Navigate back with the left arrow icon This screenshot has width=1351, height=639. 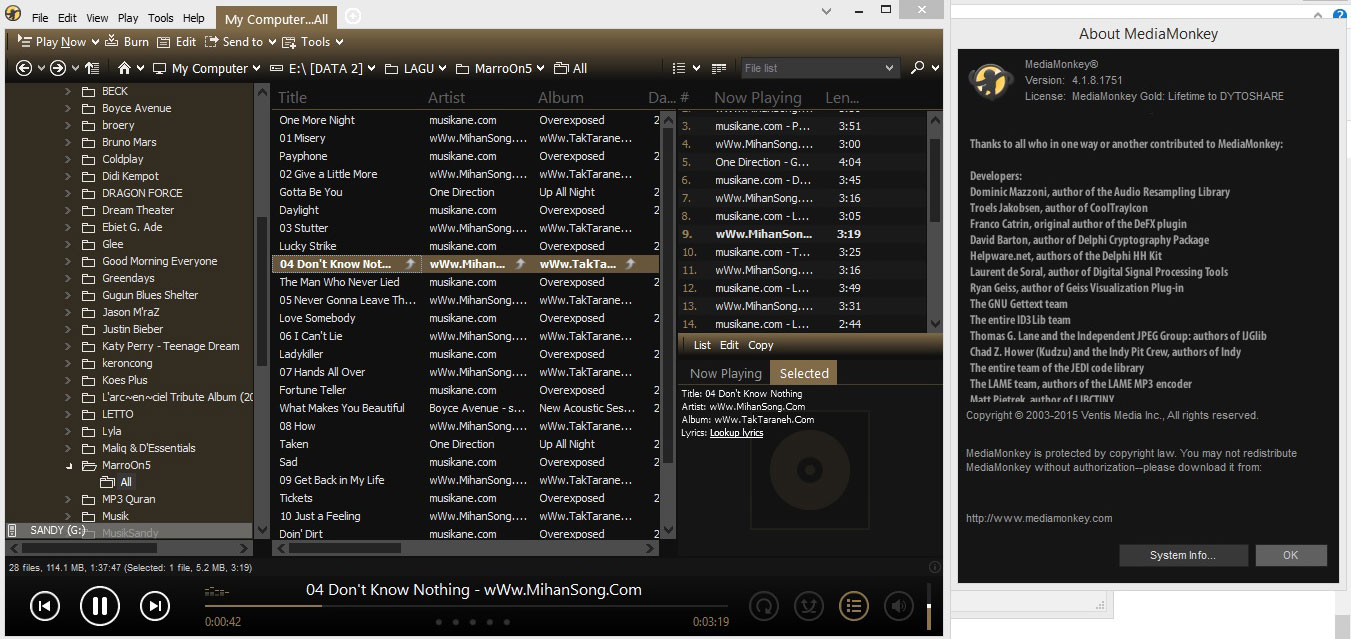point(25,68)
